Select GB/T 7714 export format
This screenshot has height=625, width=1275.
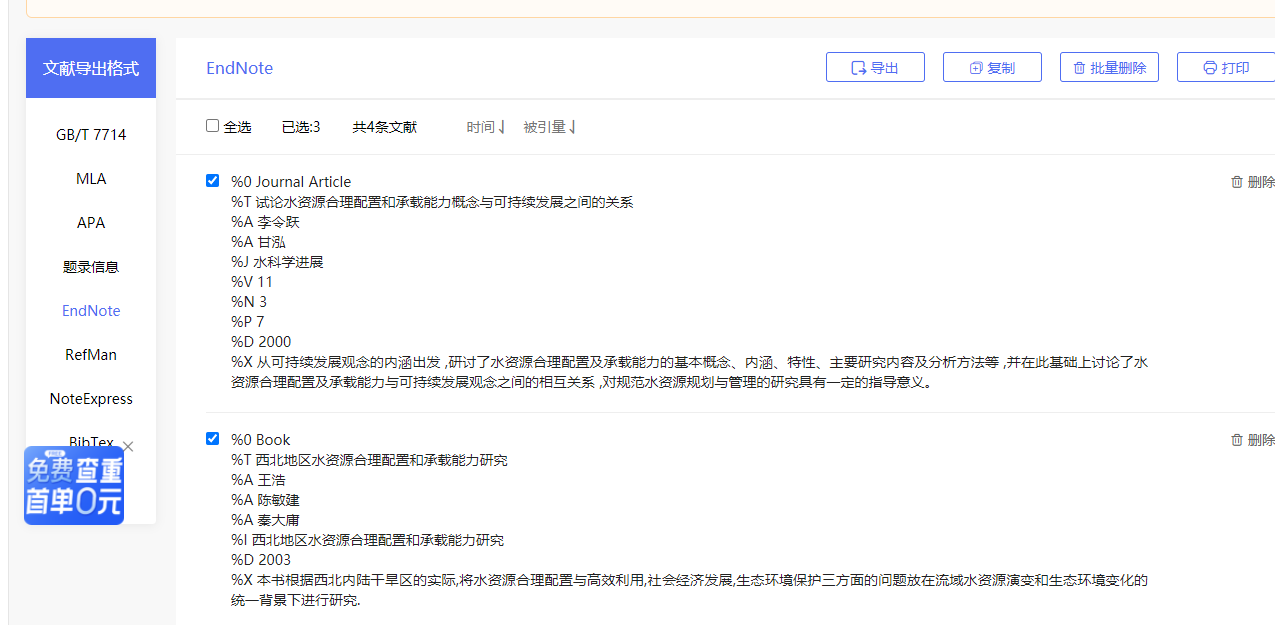[91, 135]
